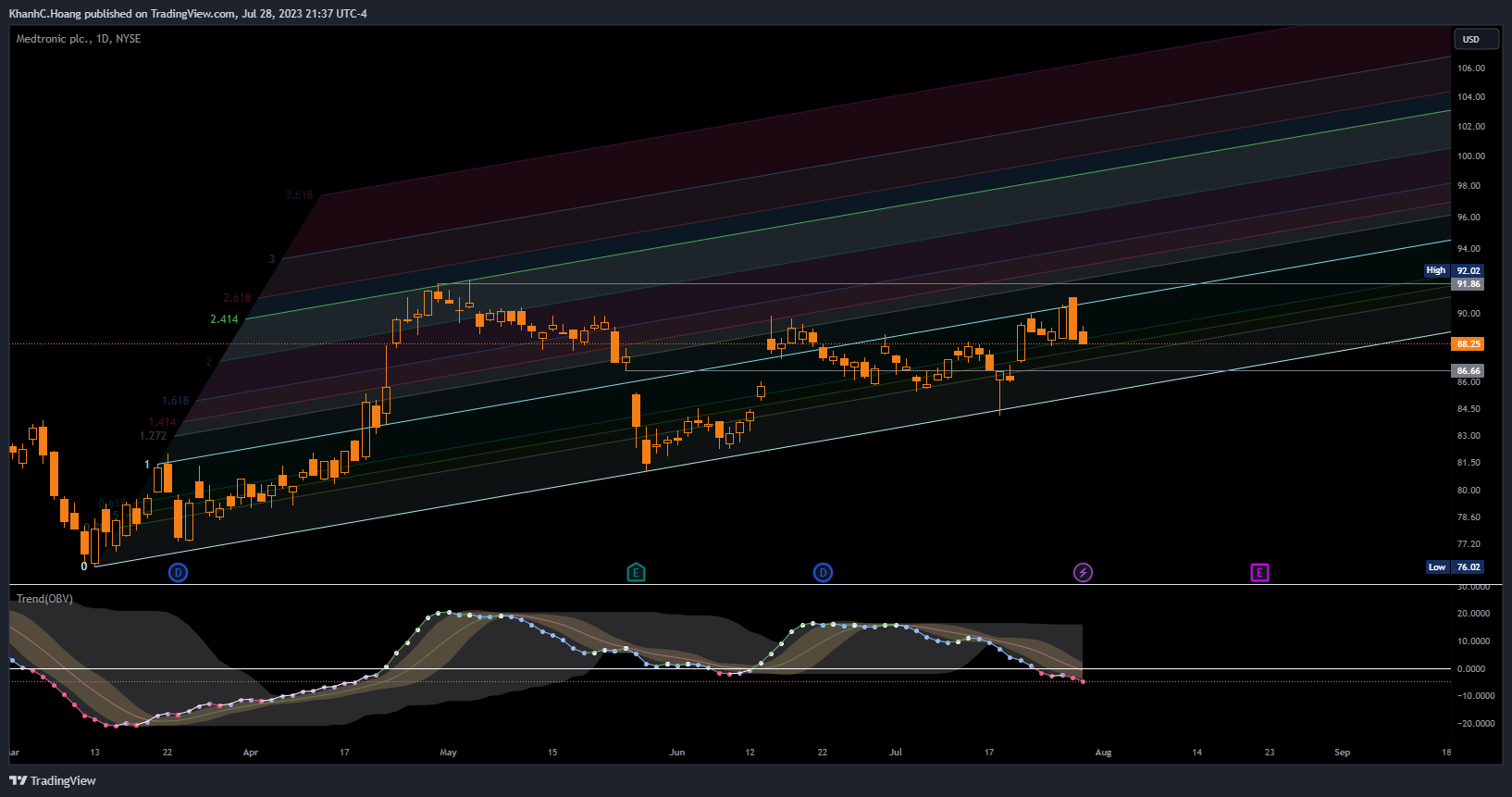Click the magenta upcoming earnings E marker
Screen dimensions: 1512x797
[x=1259, y=572]
